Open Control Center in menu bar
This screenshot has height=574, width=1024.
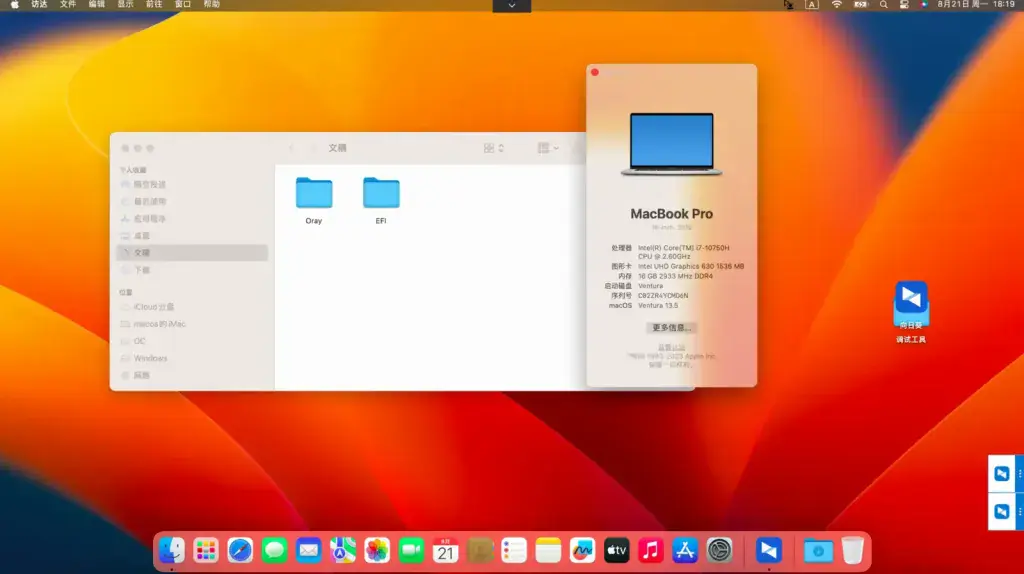point(904,5)
